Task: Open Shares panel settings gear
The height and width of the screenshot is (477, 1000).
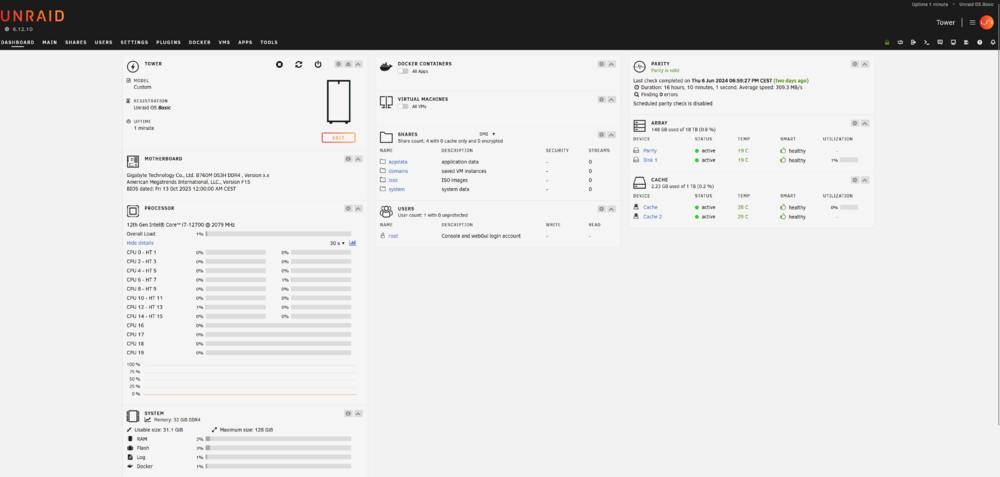Action: pyautogui.click(x=601, y=135)
